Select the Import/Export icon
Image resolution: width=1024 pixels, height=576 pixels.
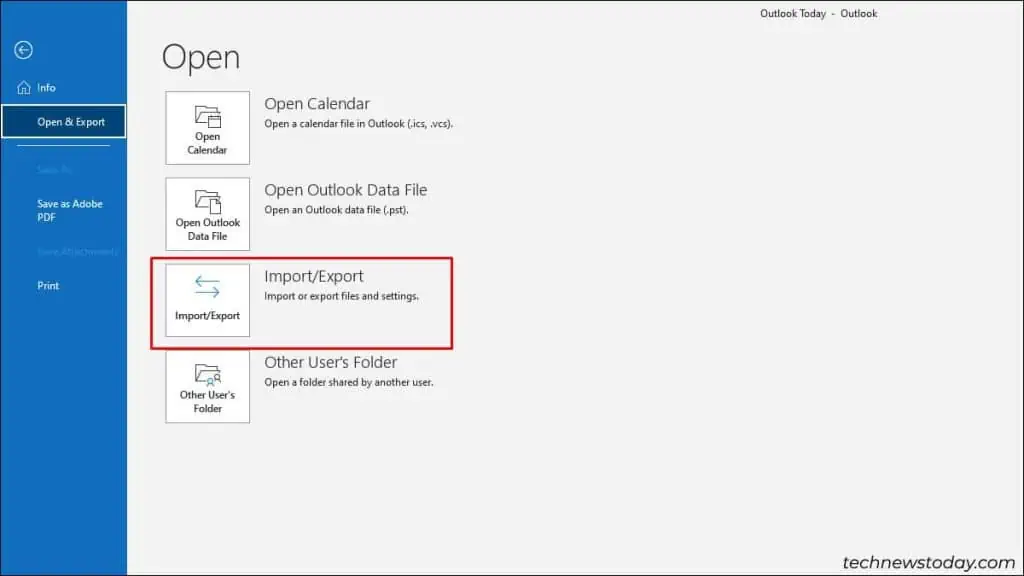(x=207, y=300)
